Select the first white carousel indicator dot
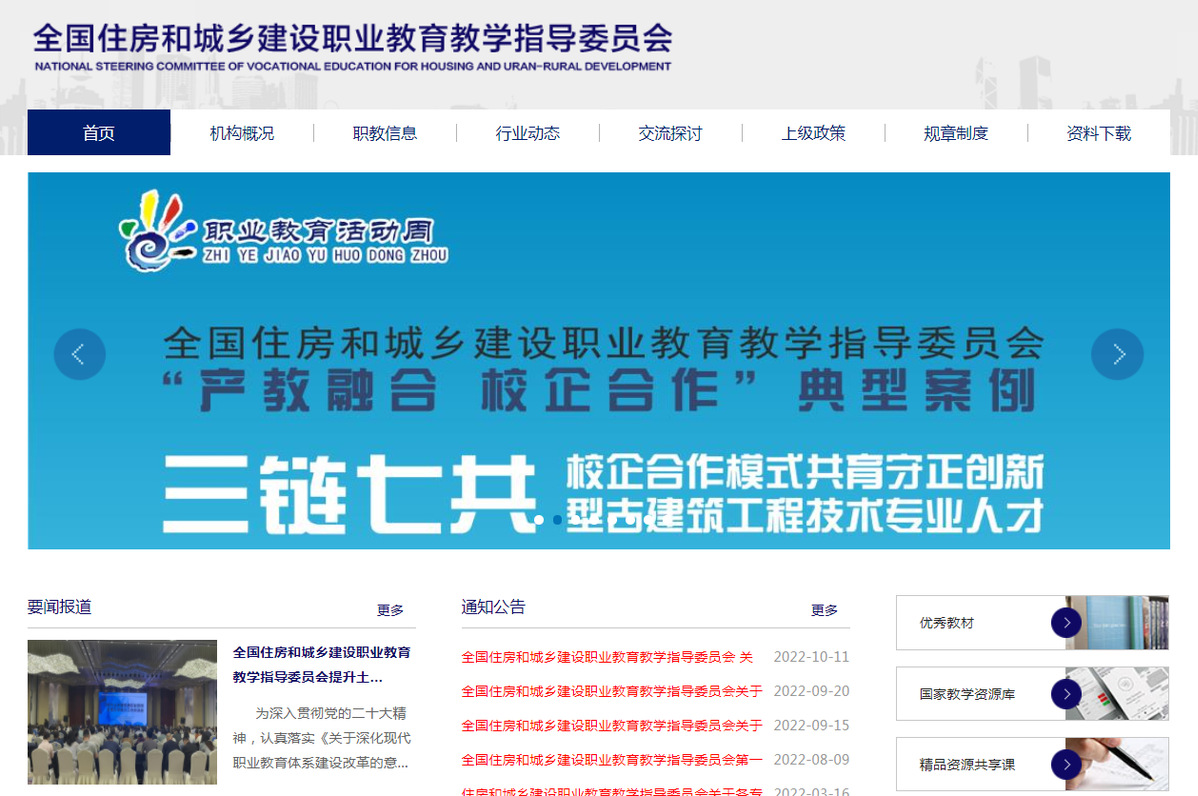Image resolution: width=1198 pixels, height=796 pixels. pyautogui.click(x=540, y=520)
